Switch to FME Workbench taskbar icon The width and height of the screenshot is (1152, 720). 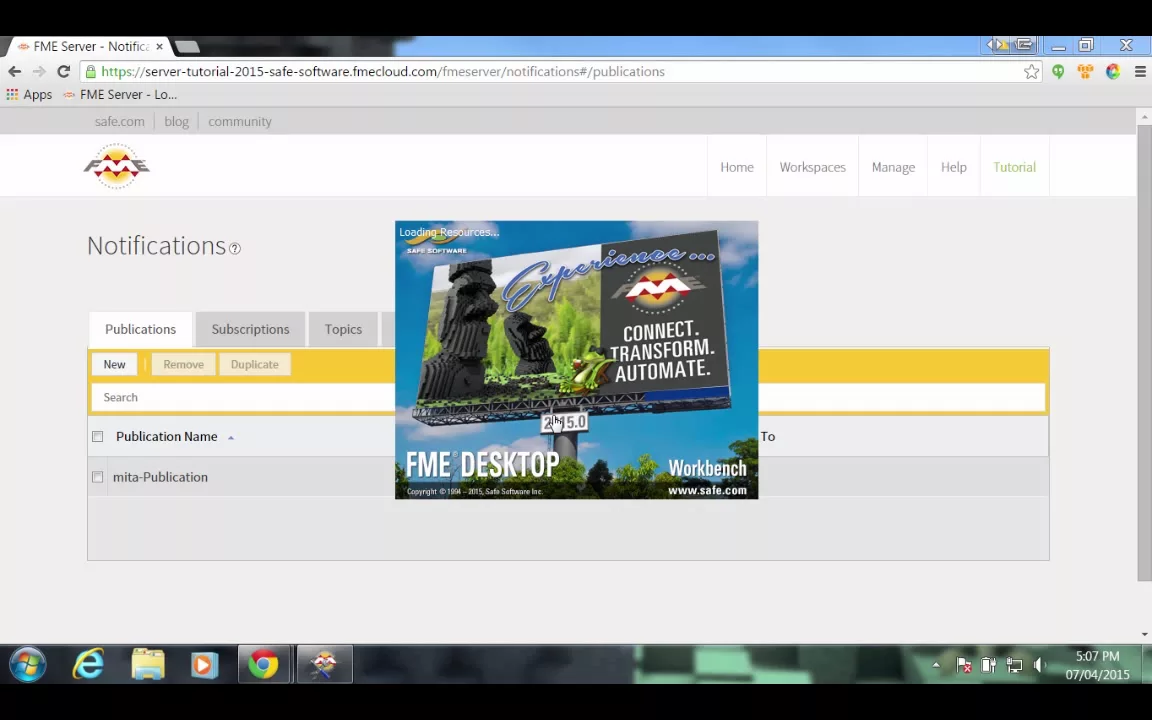[x=324, y=664]
